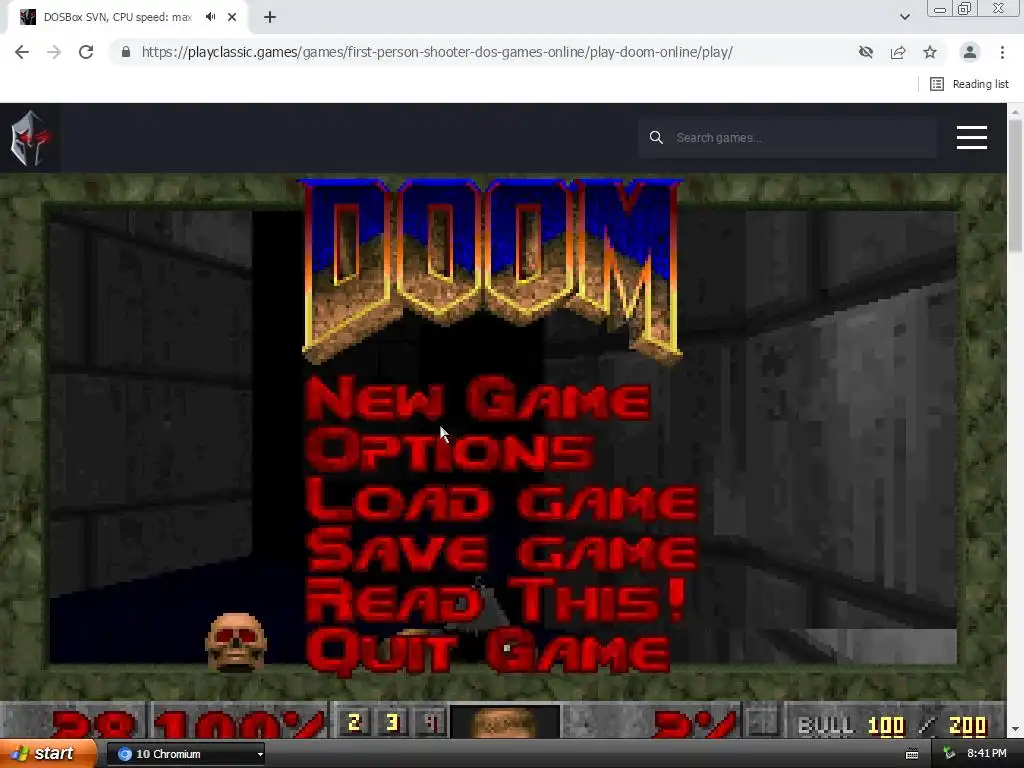Click the Doomguy face in status bar

(505, 722)
